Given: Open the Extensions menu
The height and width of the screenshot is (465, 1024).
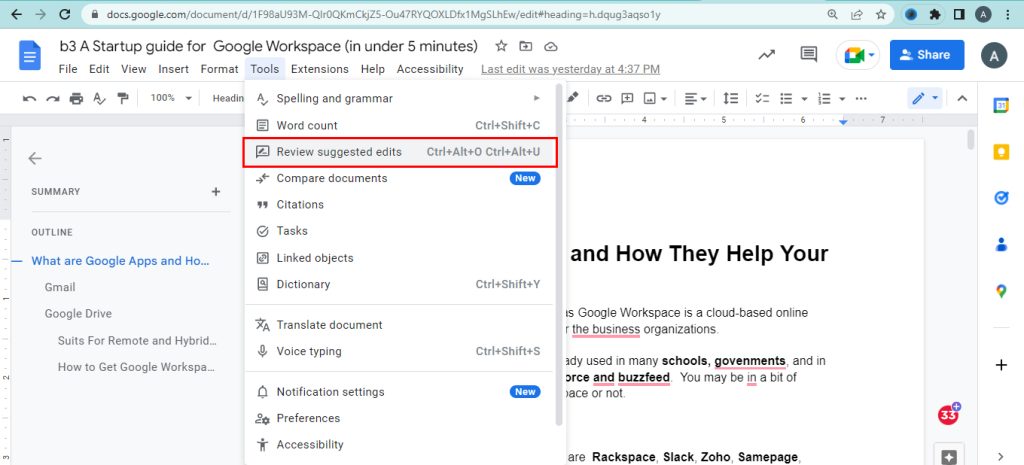Looking at the screenshot, I should tap(320, 69).
